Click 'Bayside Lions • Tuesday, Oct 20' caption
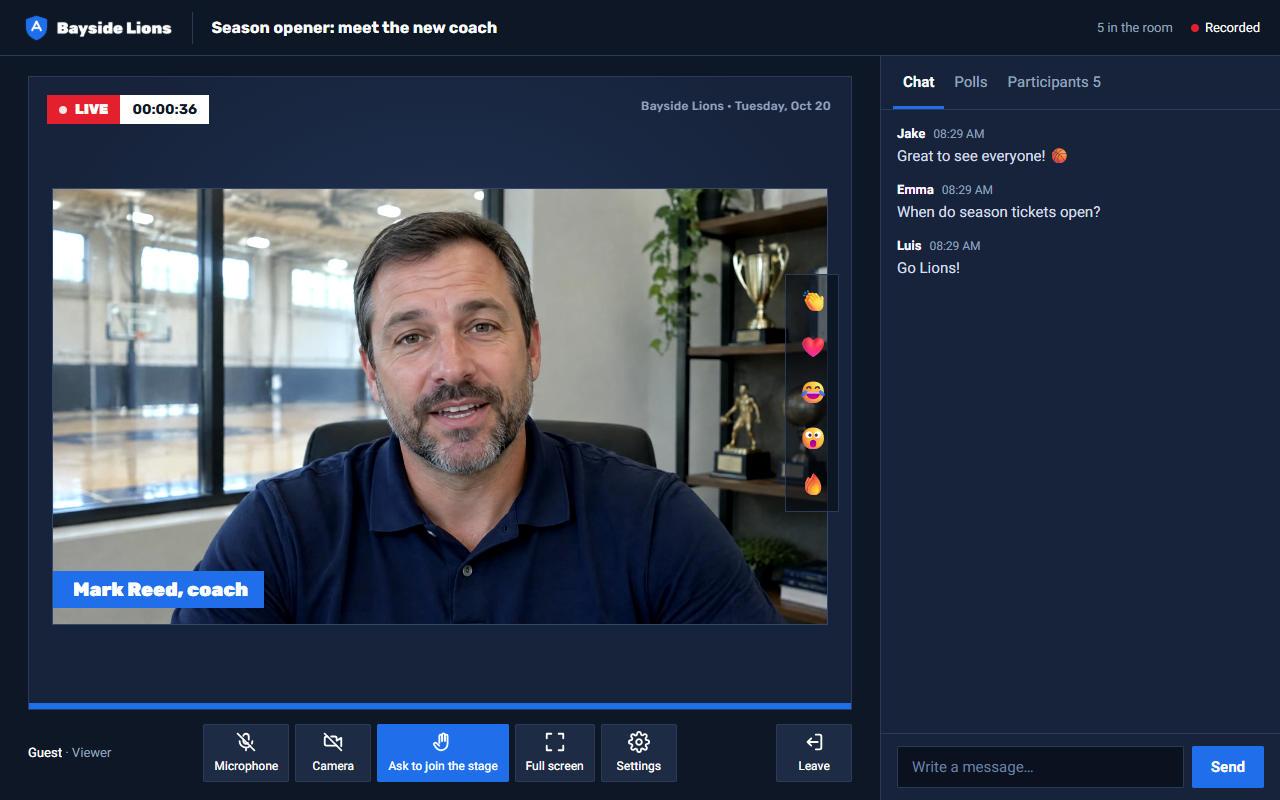This screenshot has height=800, width=1280. tap(736, 106)
